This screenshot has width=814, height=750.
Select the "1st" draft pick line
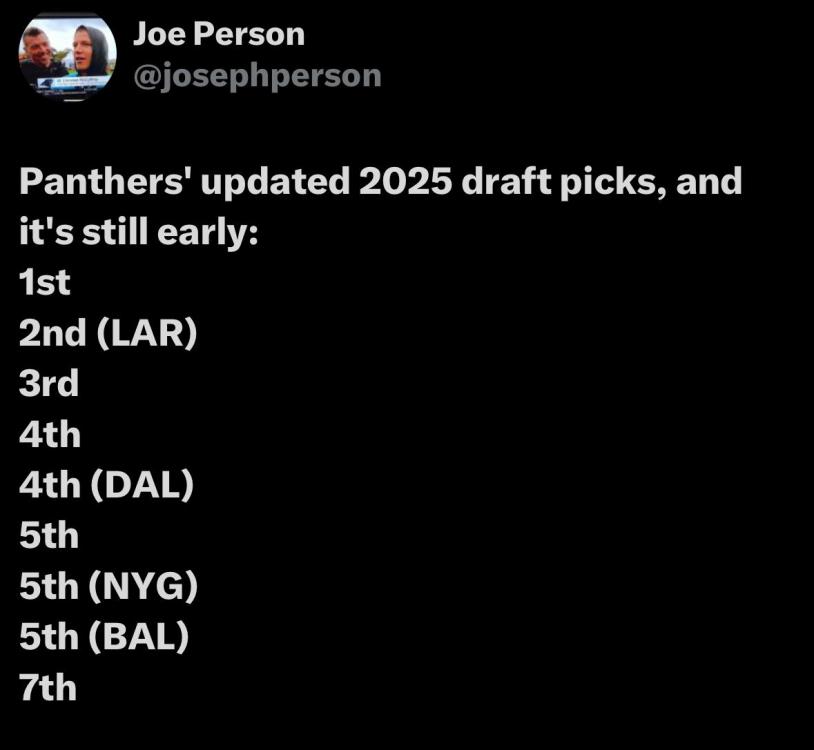pyautogui.click(x=45, y=283)
